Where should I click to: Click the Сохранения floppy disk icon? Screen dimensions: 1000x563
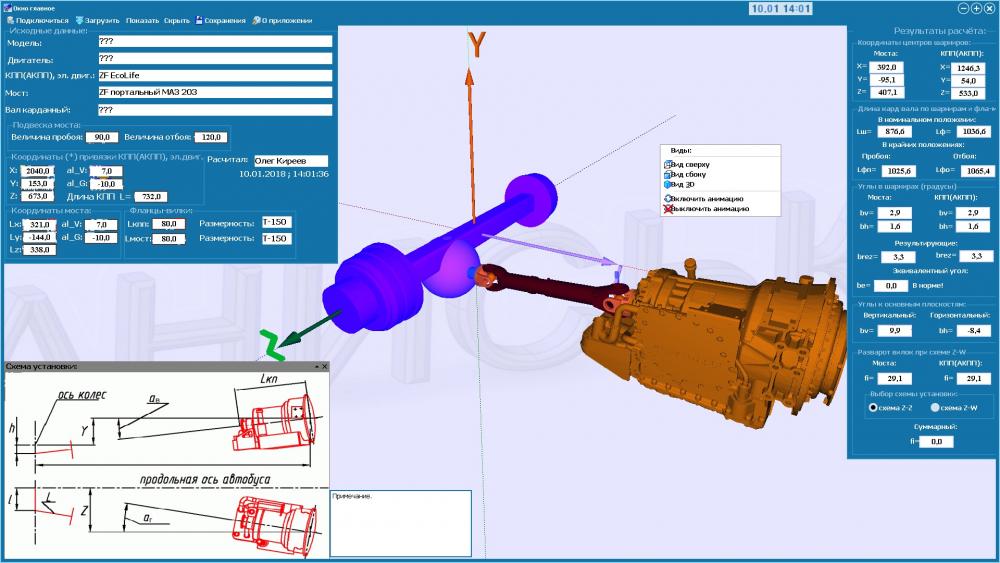pos(199,20)
